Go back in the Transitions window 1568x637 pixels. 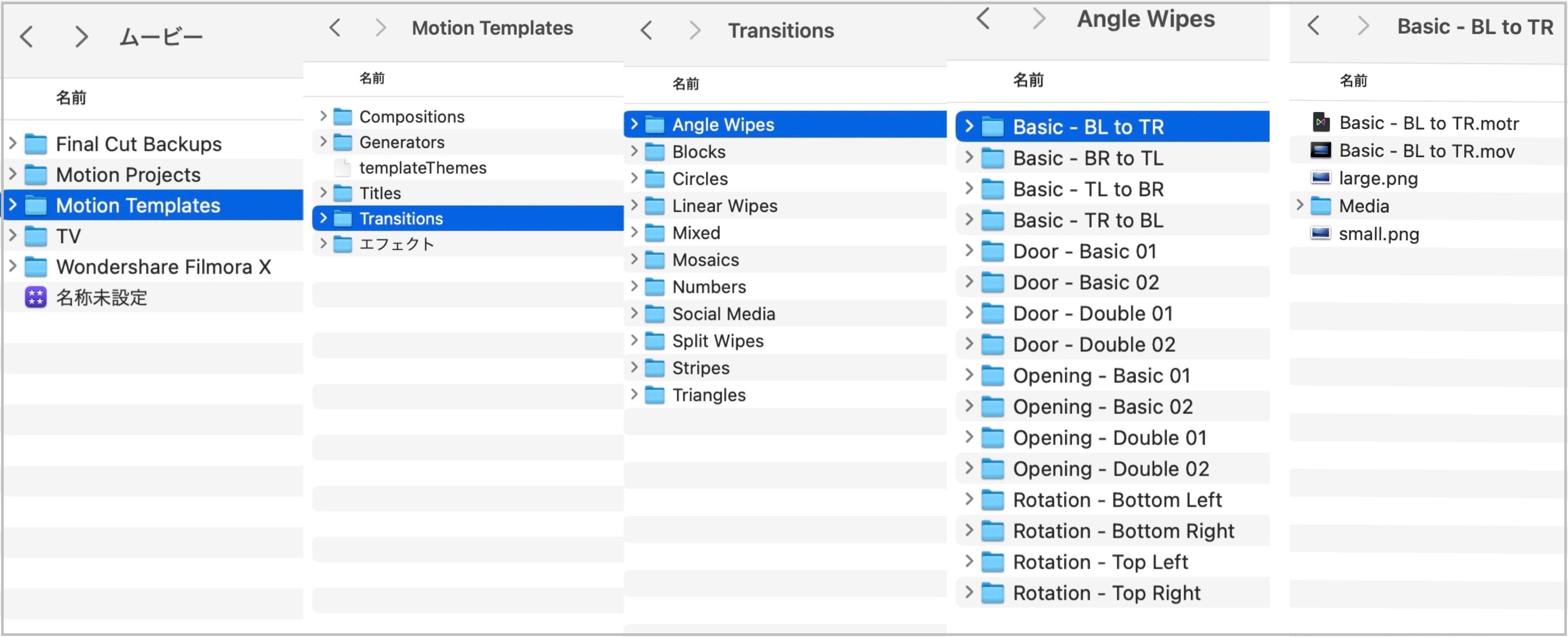pos(646,30)
